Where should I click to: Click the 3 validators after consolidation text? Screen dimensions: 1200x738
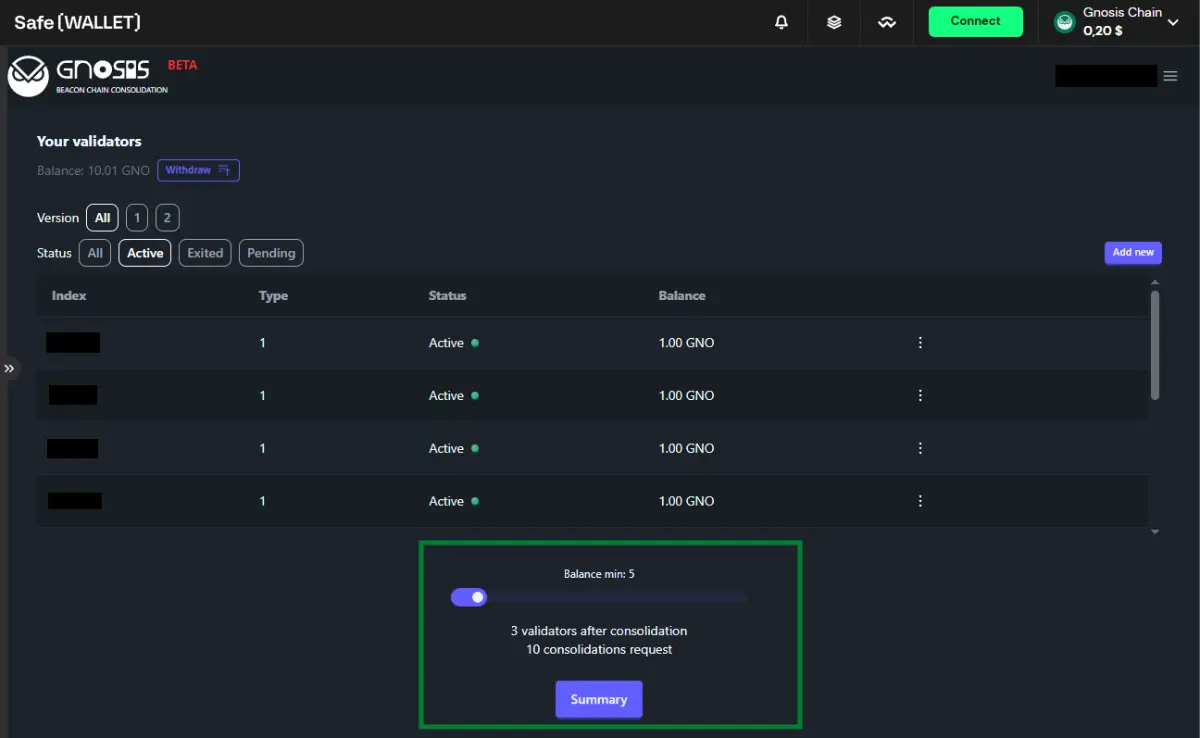click(599, 631)
